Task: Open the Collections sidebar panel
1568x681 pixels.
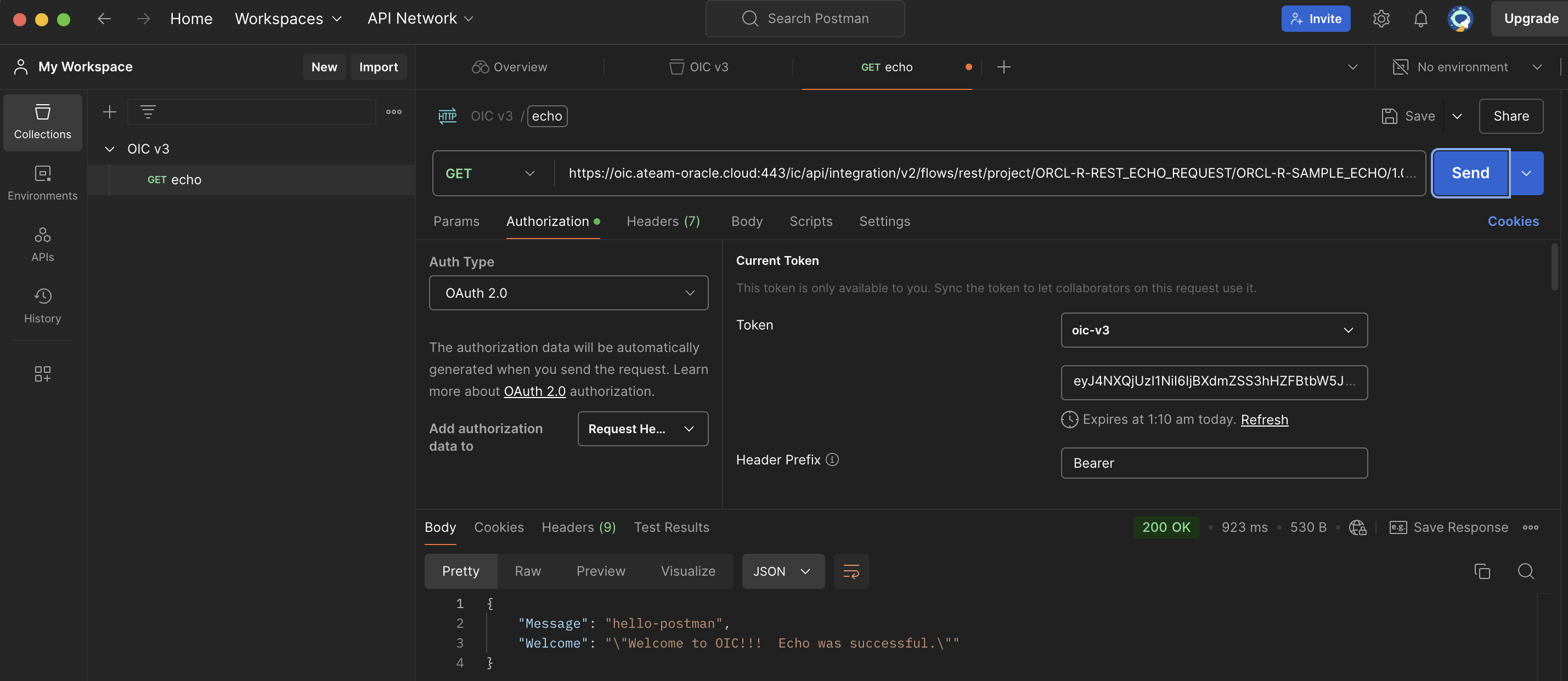Action: (x=42, y=122)
